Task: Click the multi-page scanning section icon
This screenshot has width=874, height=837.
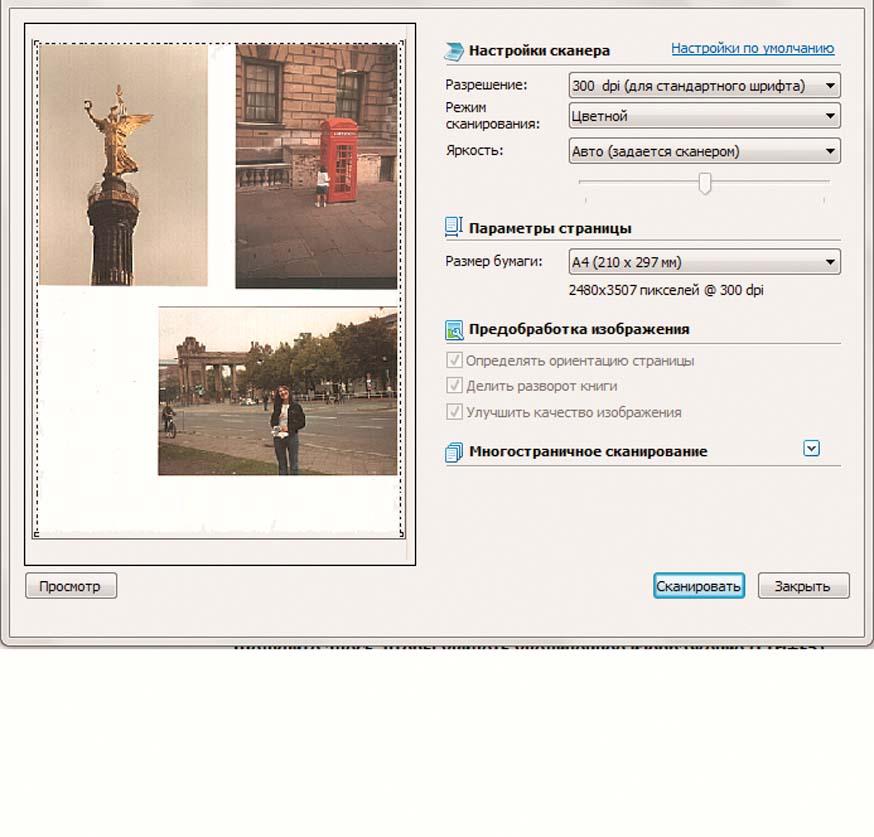Action: tap(454, 452)
